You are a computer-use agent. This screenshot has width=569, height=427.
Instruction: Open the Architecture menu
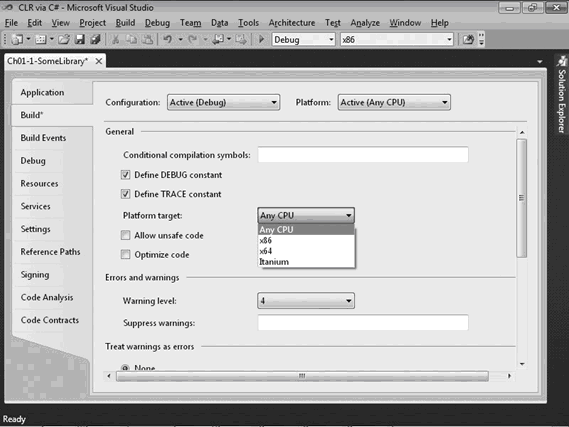pyautogui.click(x=292, y=23)
